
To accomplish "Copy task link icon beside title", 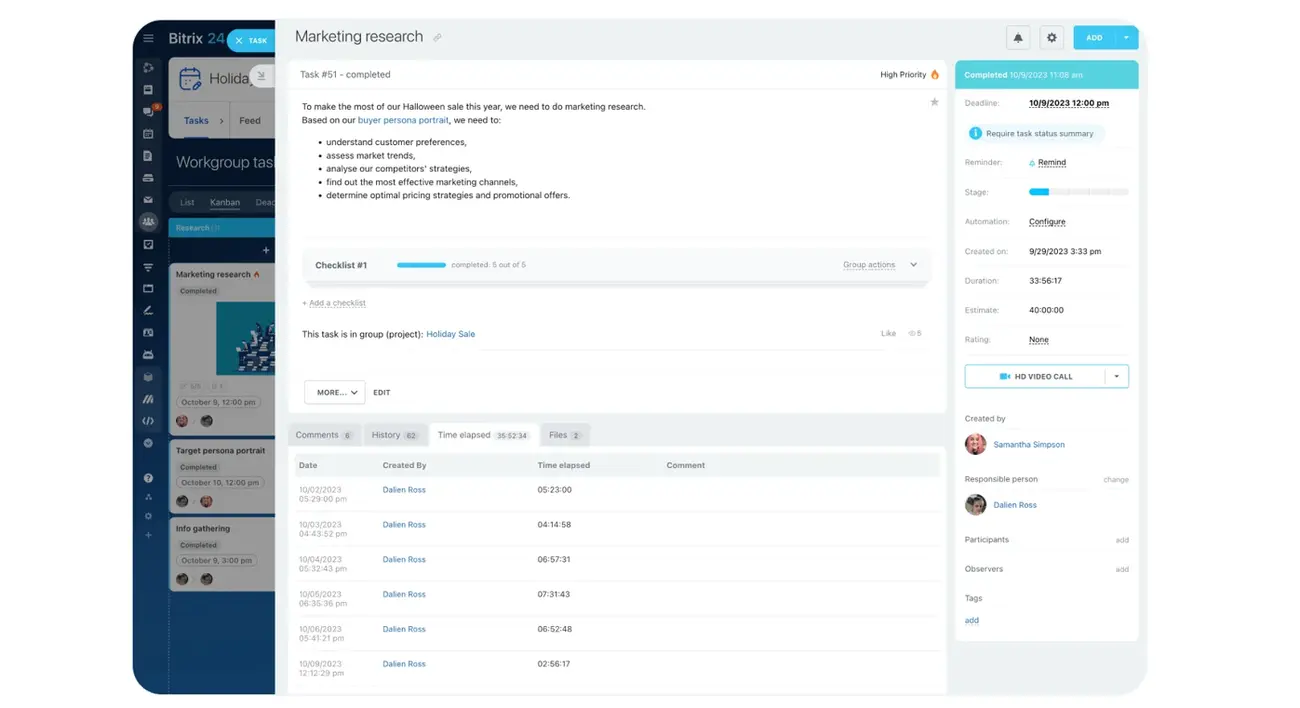I will point(437,38).
